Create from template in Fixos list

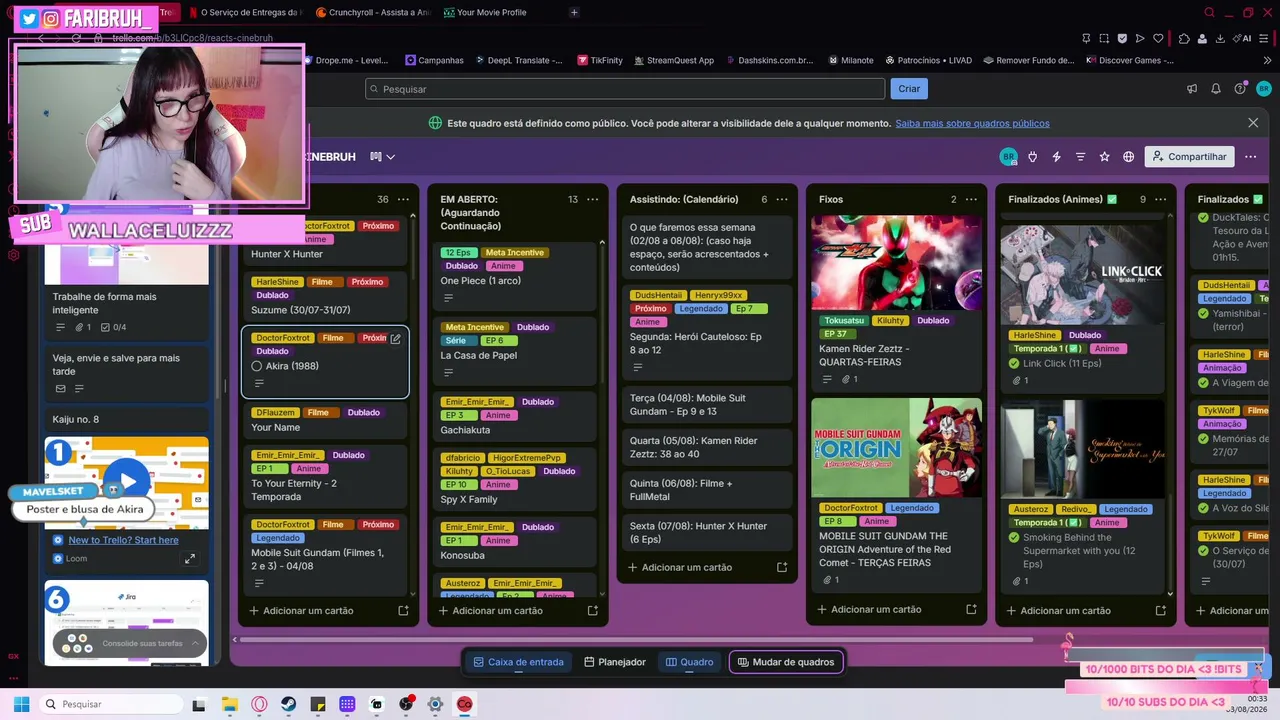971,609
